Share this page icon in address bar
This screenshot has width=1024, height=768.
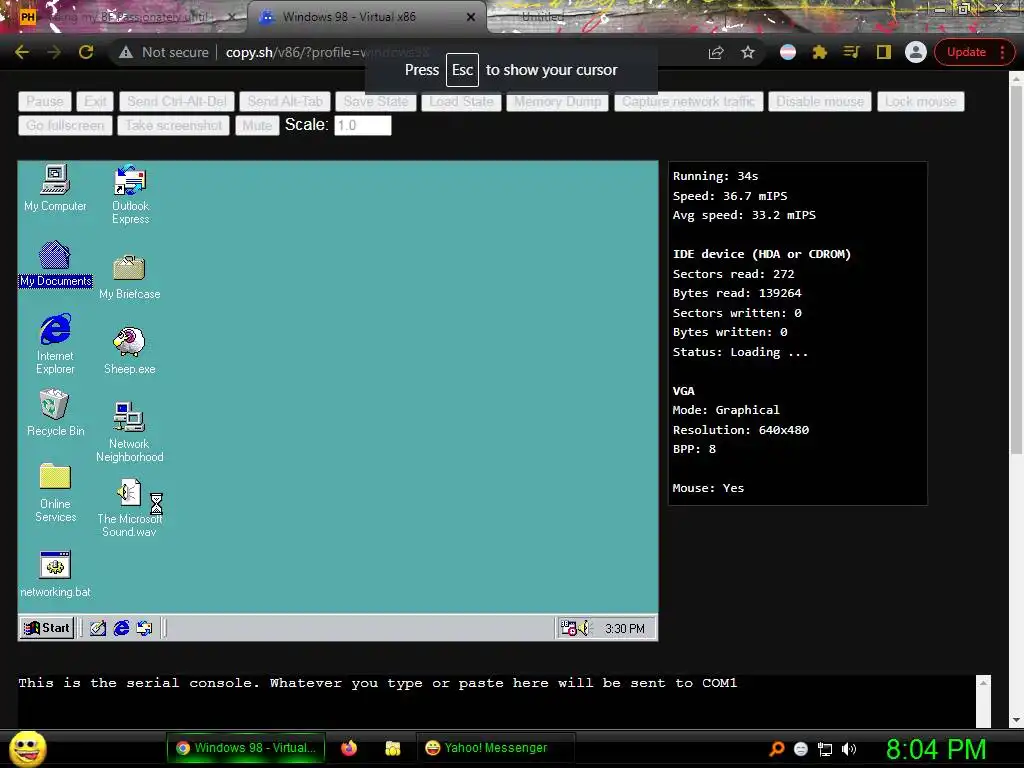(716, 52)
